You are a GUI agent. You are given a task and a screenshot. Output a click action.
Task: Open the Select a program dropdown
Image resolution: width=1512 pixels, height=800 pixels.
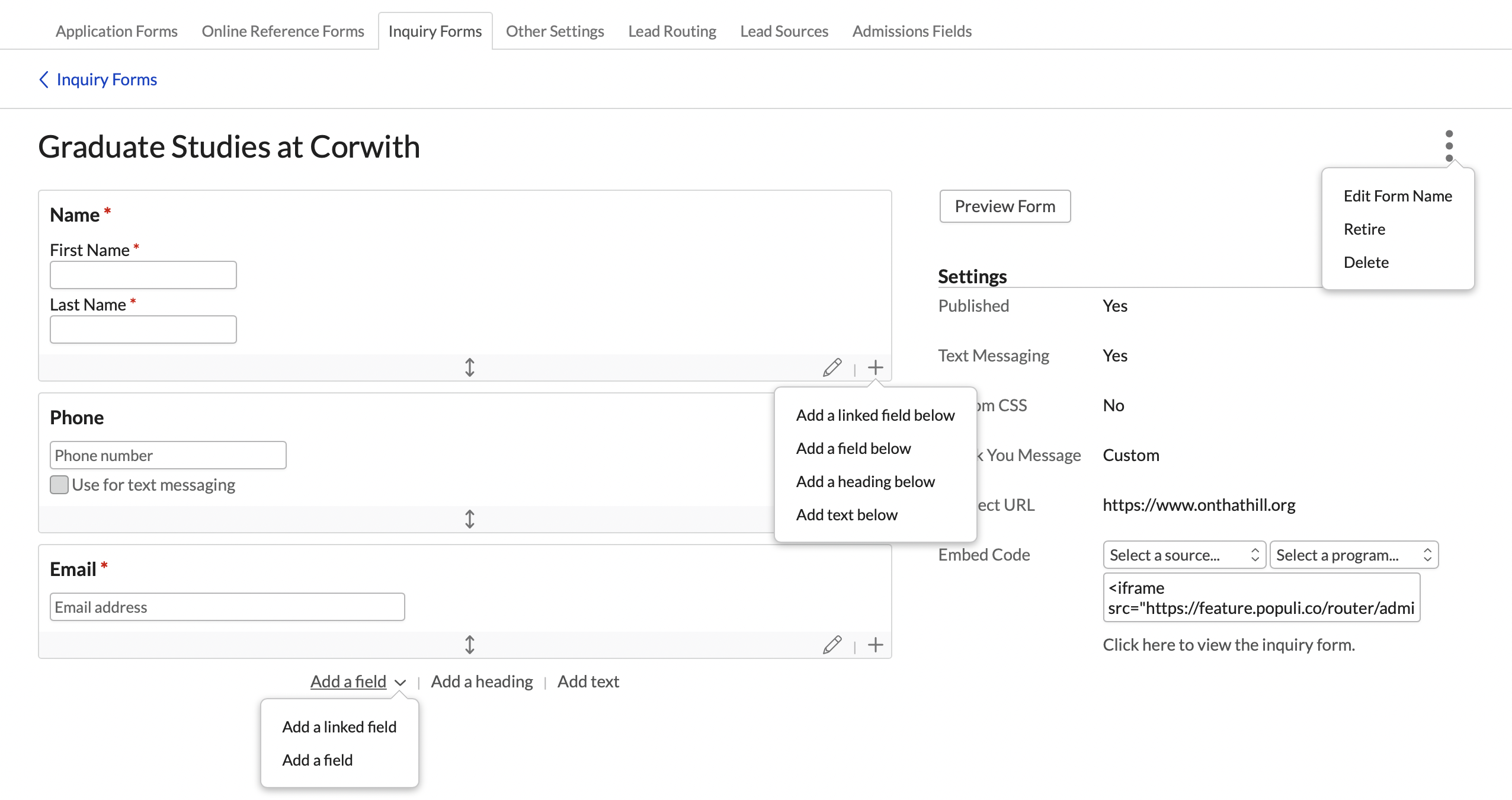[x=1354, y=555]
